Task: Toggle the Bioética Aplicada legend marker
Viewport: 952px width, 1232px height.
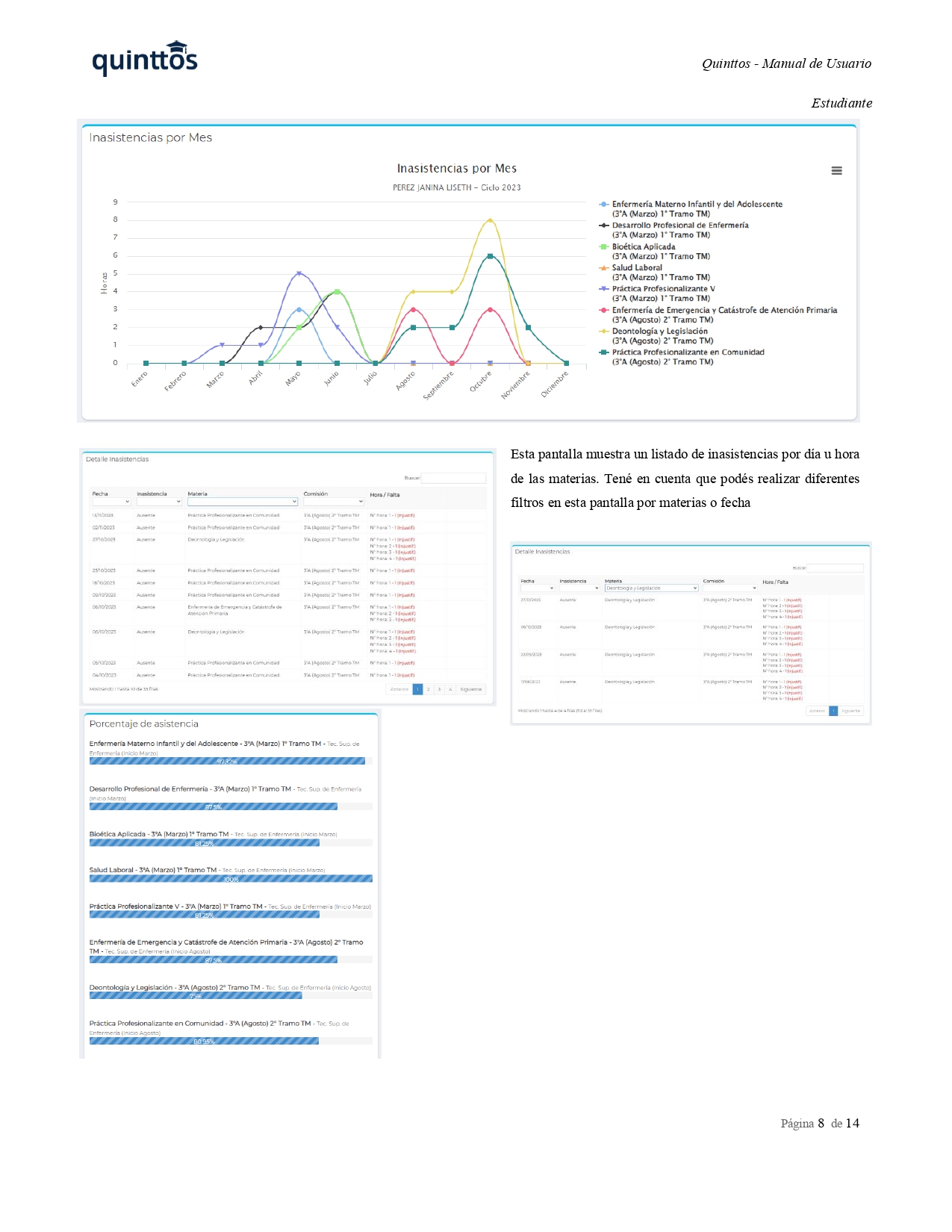Action: pyautogui.click(x=604, y=246)
